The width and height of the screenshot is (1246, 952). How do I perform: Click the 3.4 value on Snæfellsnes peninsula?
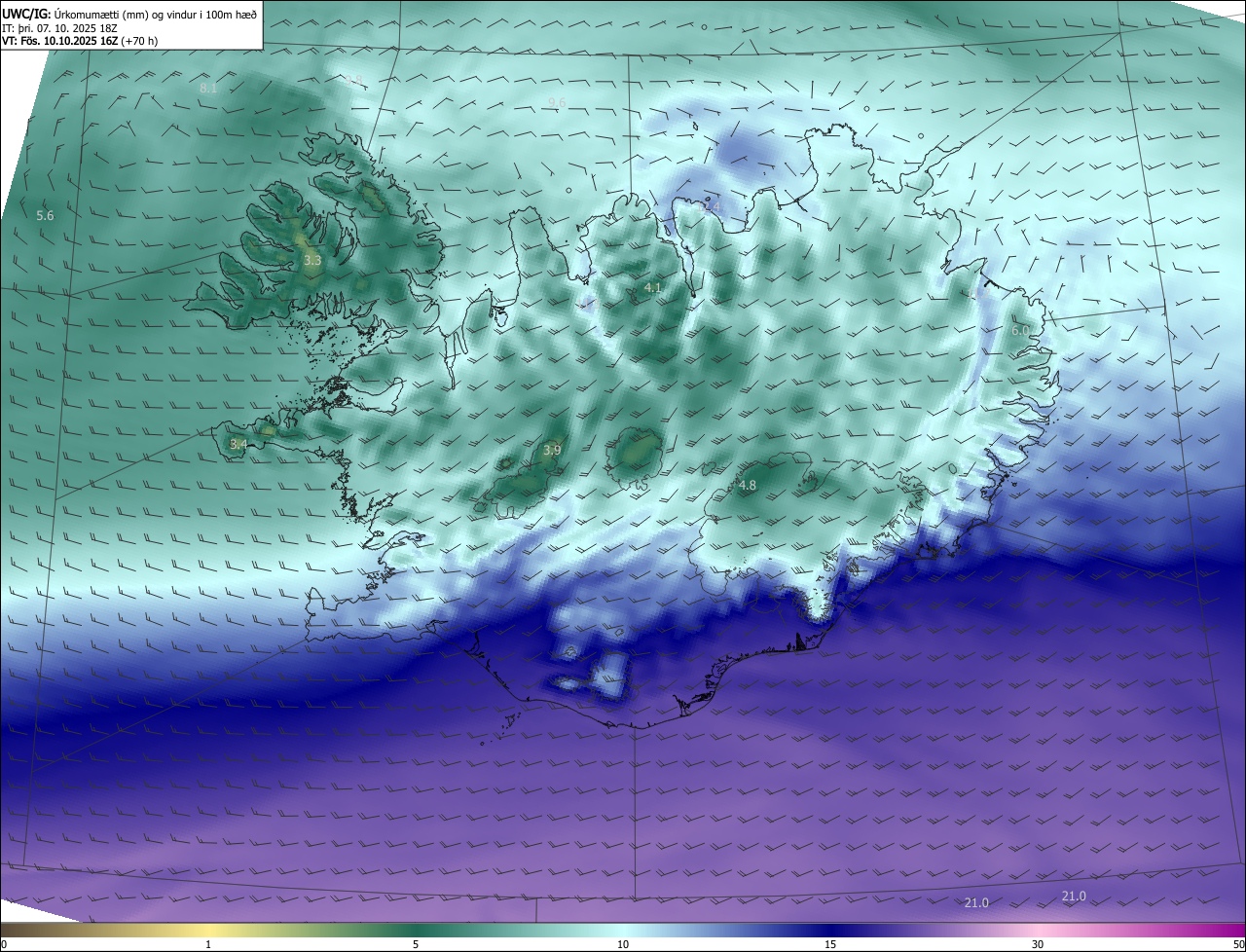[x=238, y=445]
